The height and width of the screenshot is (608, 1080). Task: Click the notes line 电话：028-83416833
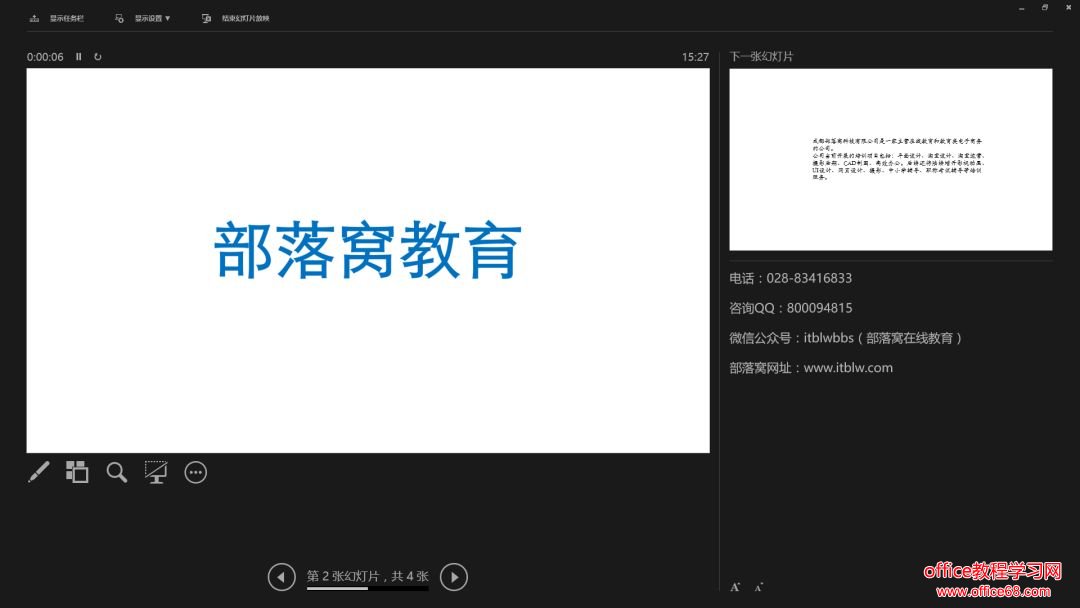[x=791, y=278]
